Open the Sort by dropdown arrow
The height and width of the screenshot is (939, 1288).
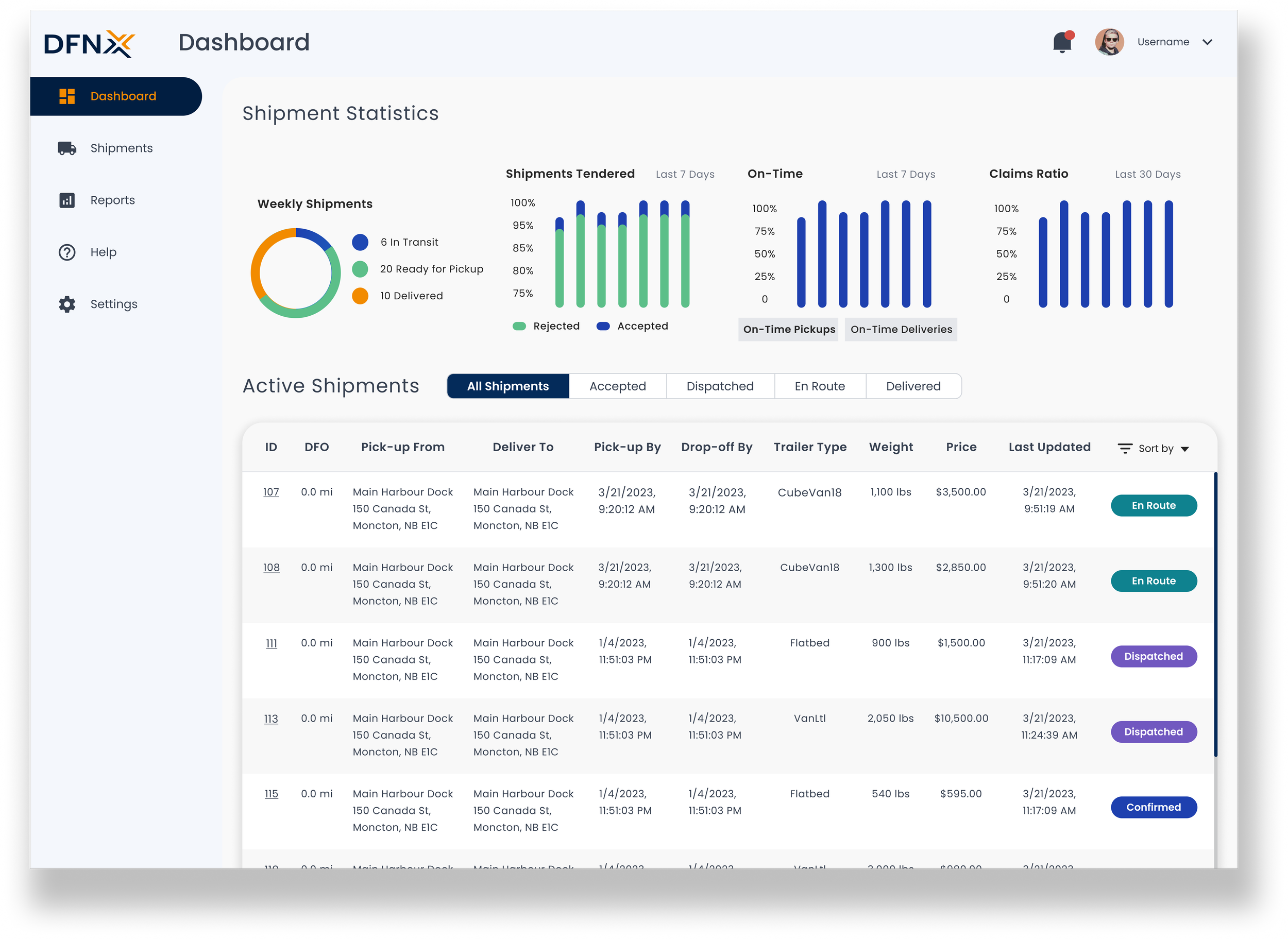pyautogui.click(x=1184, y=449)
